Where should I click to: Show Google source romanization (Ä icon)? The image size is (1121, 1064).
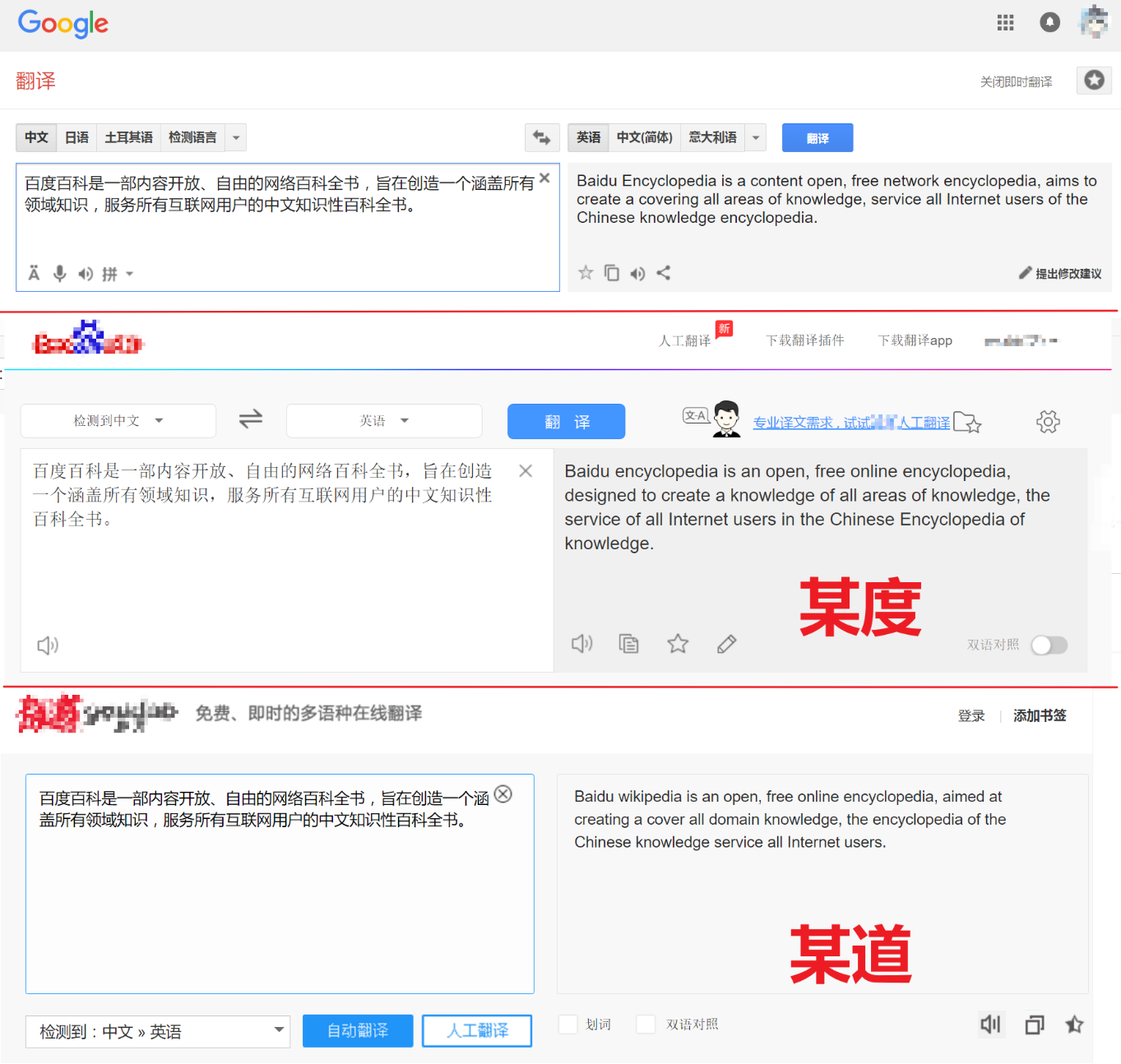tap(34, 273)
